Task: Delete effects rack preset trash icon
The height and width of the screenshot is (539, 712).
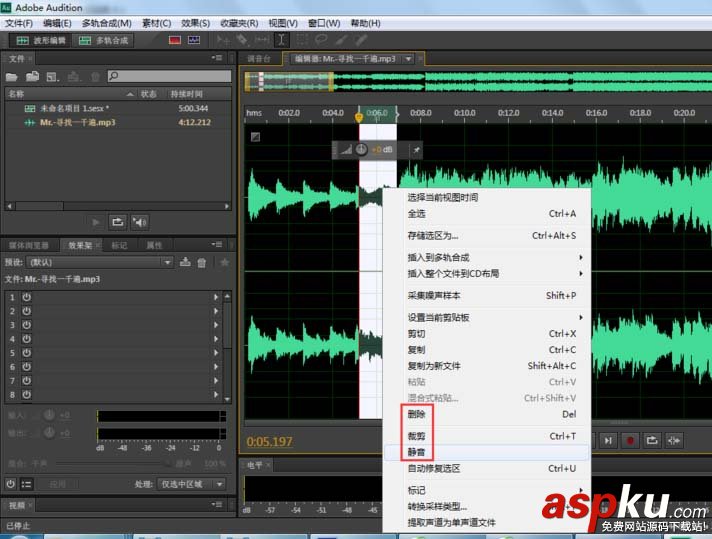Action: pos(202,262)
